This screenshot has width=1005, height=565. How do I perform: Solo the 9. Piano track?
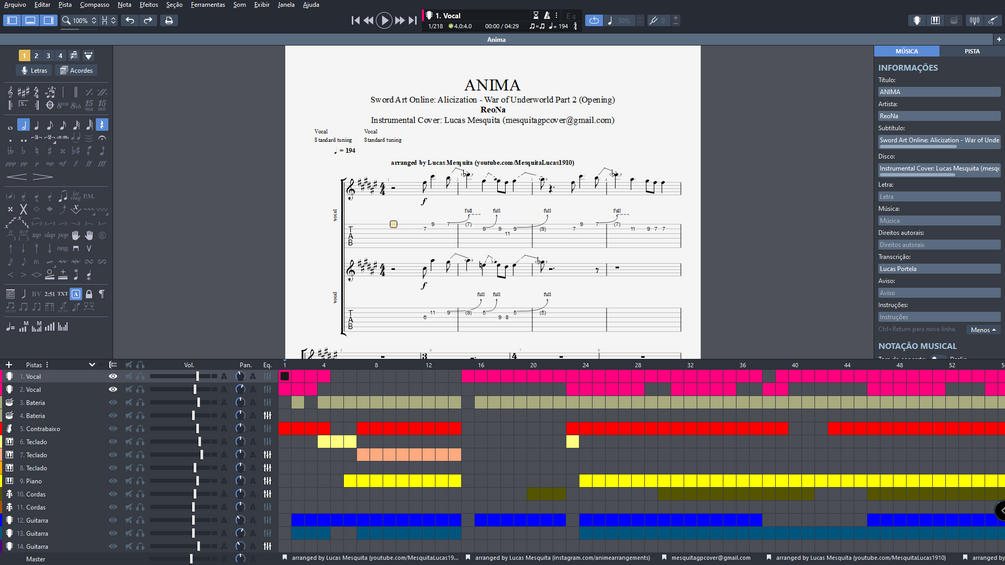(140, 481)
